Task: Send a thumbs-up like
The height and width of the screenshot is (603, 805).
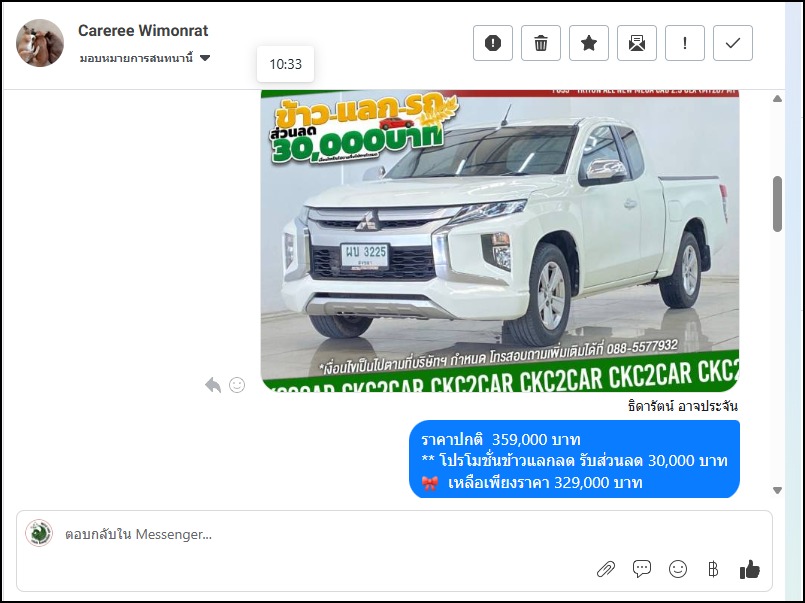Action: point(750,569)
